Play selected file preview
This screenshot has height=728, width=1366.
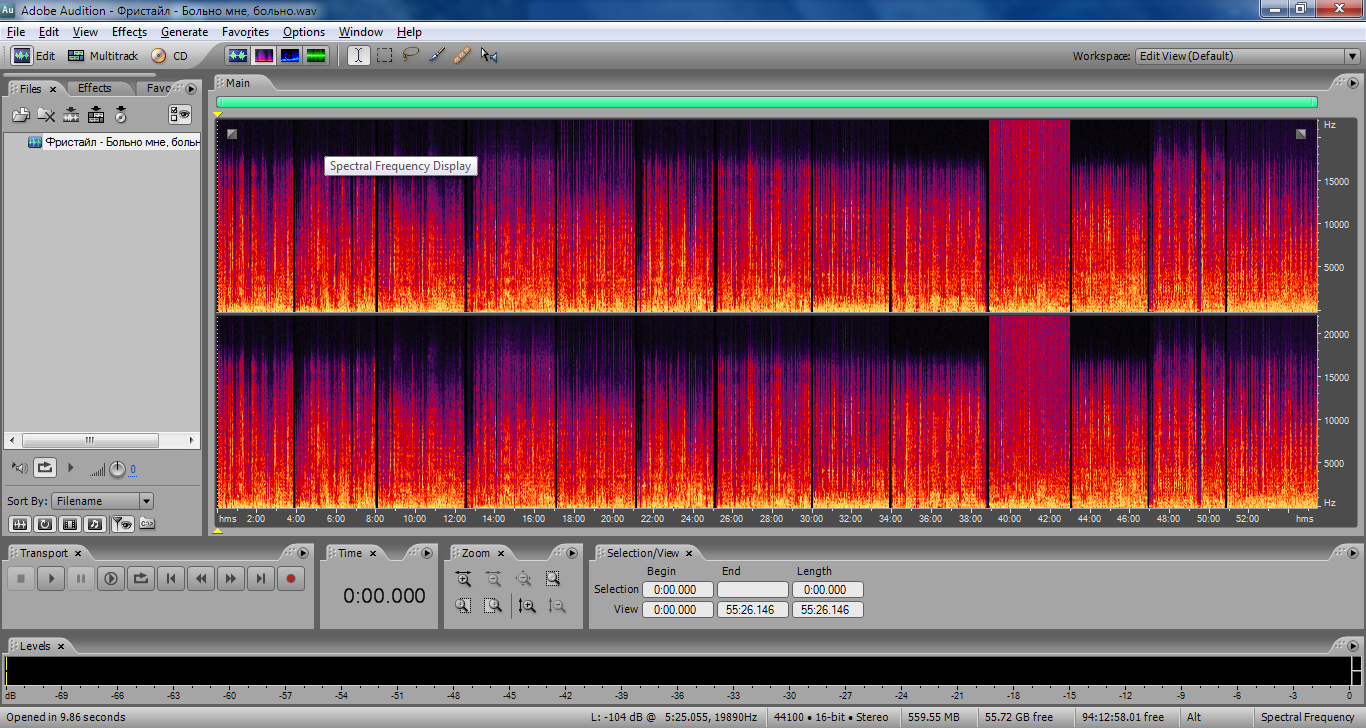(70, 467)
